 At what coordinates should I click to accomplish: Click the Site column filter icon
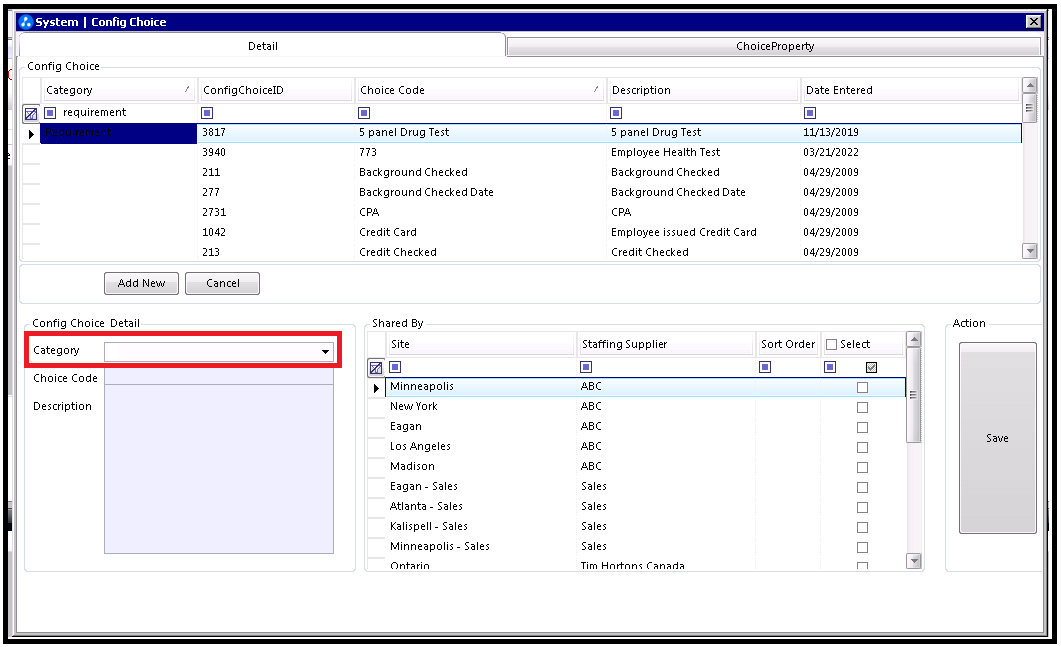(x=396, y=367)
